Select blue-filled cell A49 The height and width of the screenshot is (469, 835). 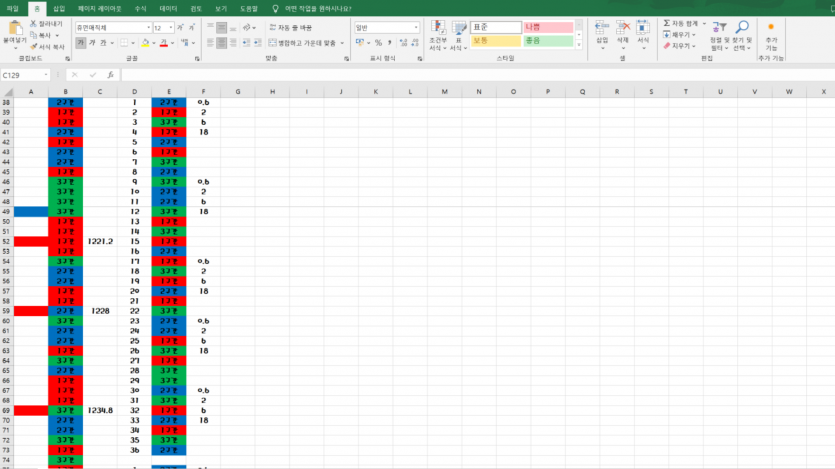[x=31, y=211]
